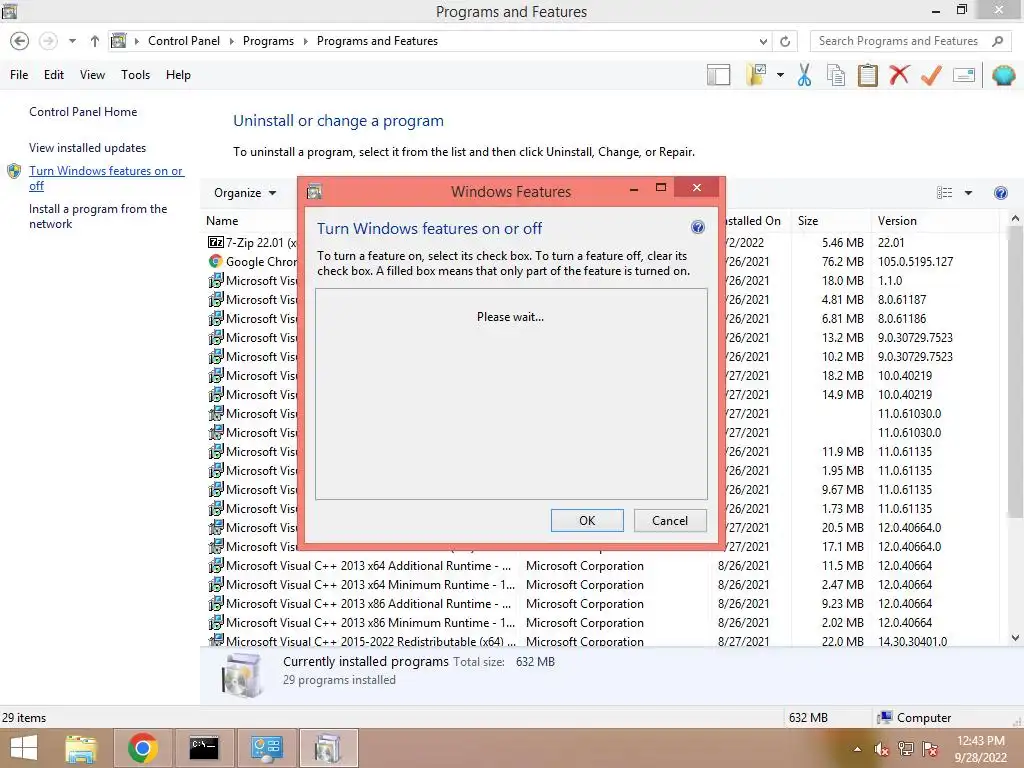Screen dimensions: 1024x768
Task: Click the Programs and Features taskbar icon
Action: (x=328, y=748)
